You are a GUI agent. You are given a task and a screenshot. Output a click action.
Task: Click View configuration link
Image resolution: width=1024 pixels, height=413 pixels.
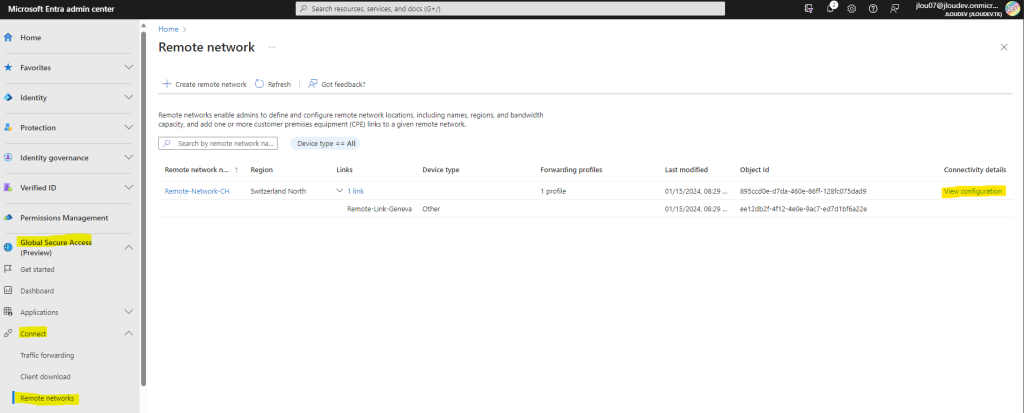[972, 191]
